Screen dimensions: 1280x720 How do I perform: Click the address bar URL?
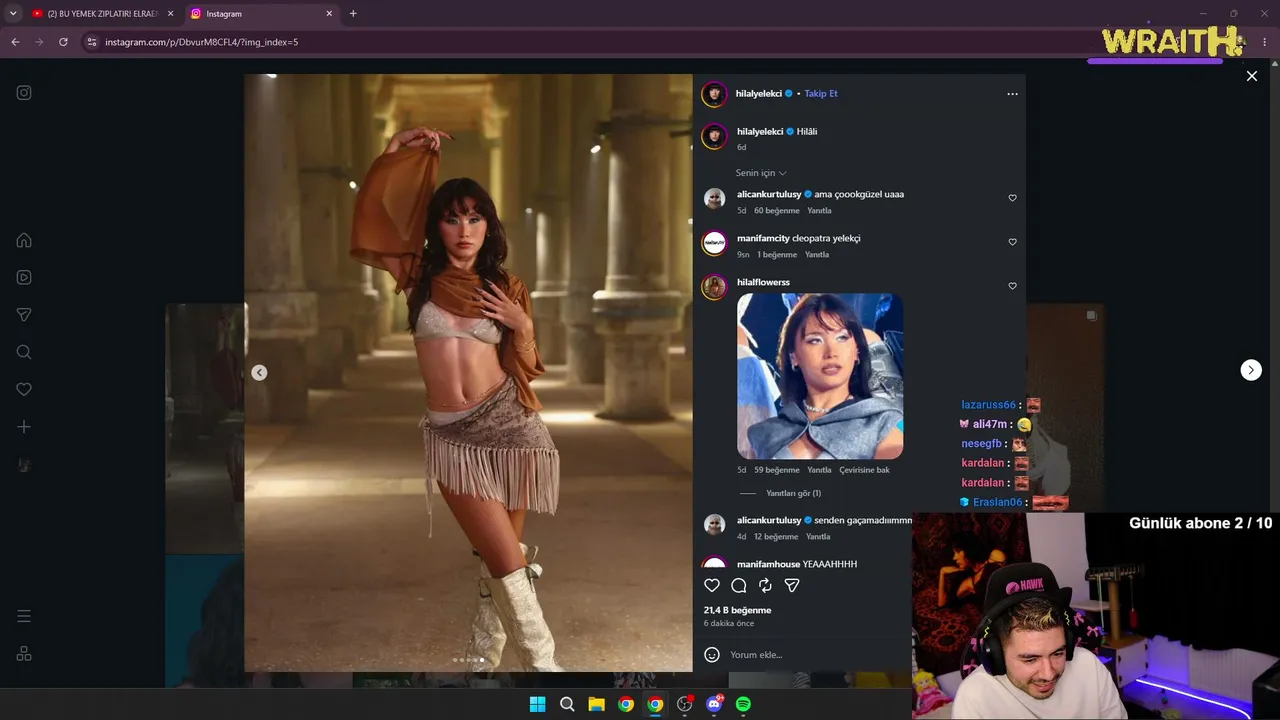click(201, 42)
